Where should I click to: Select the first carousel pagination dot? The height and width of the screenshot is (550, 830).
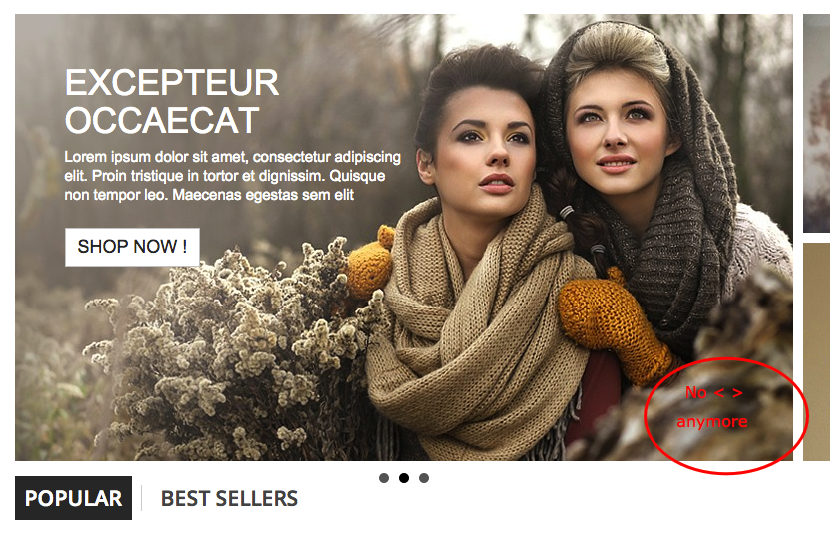pyautogui.click(x=384, y=478)
